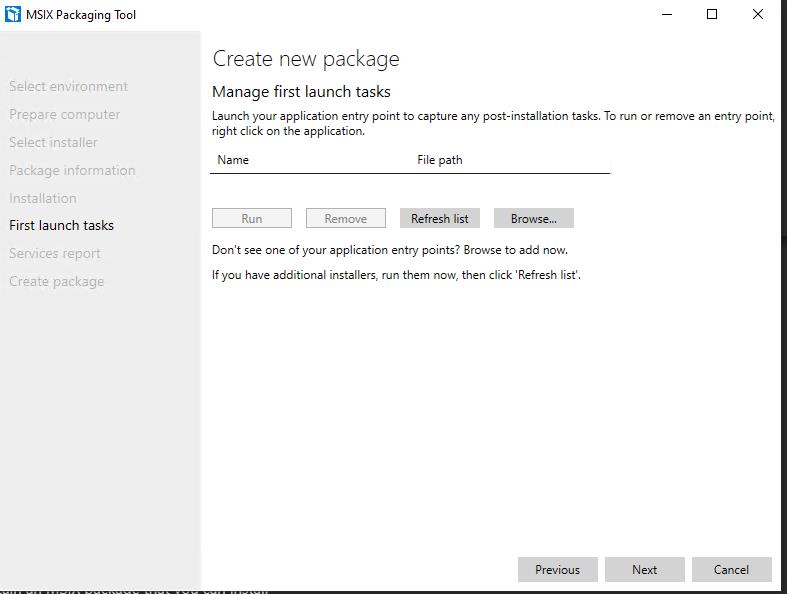The height and width of the screenshot is (594, 787).
Task: Open the 'Installation' step
Action: click(x=43, y=198)
